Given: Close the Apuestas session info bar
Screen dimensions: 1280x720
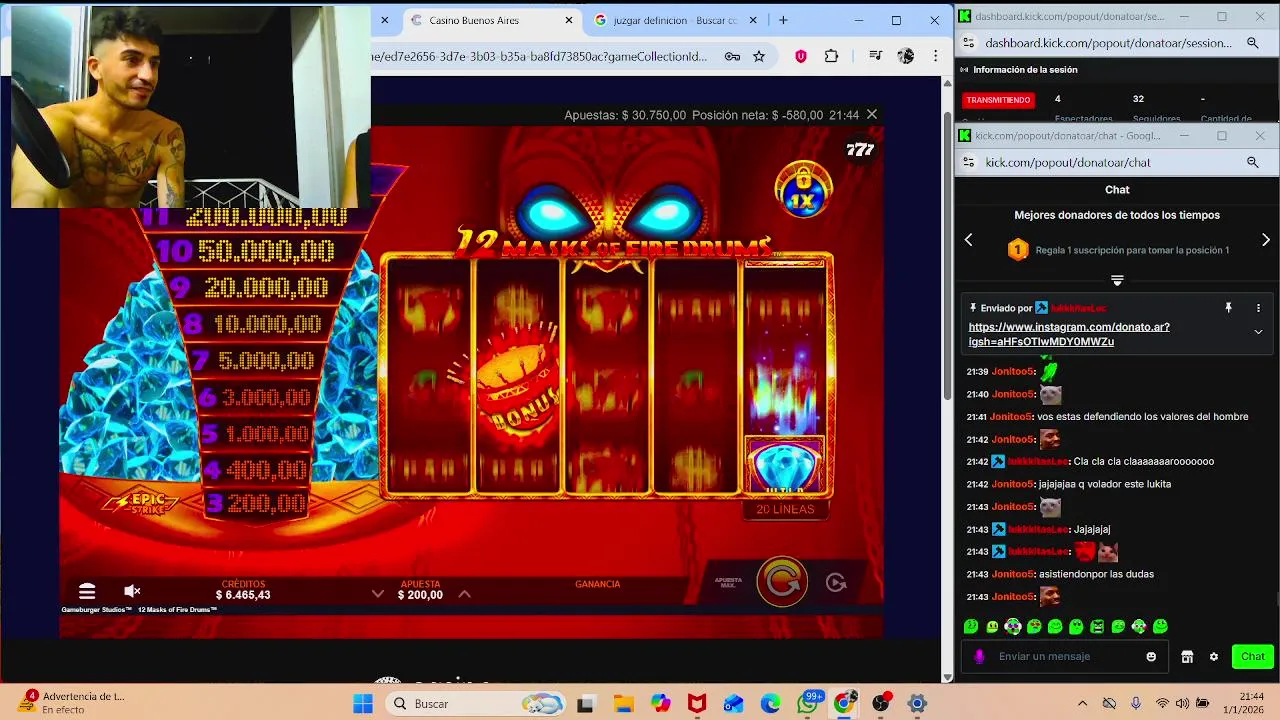Looking at the screenshot, I should (x=872, y=115).
